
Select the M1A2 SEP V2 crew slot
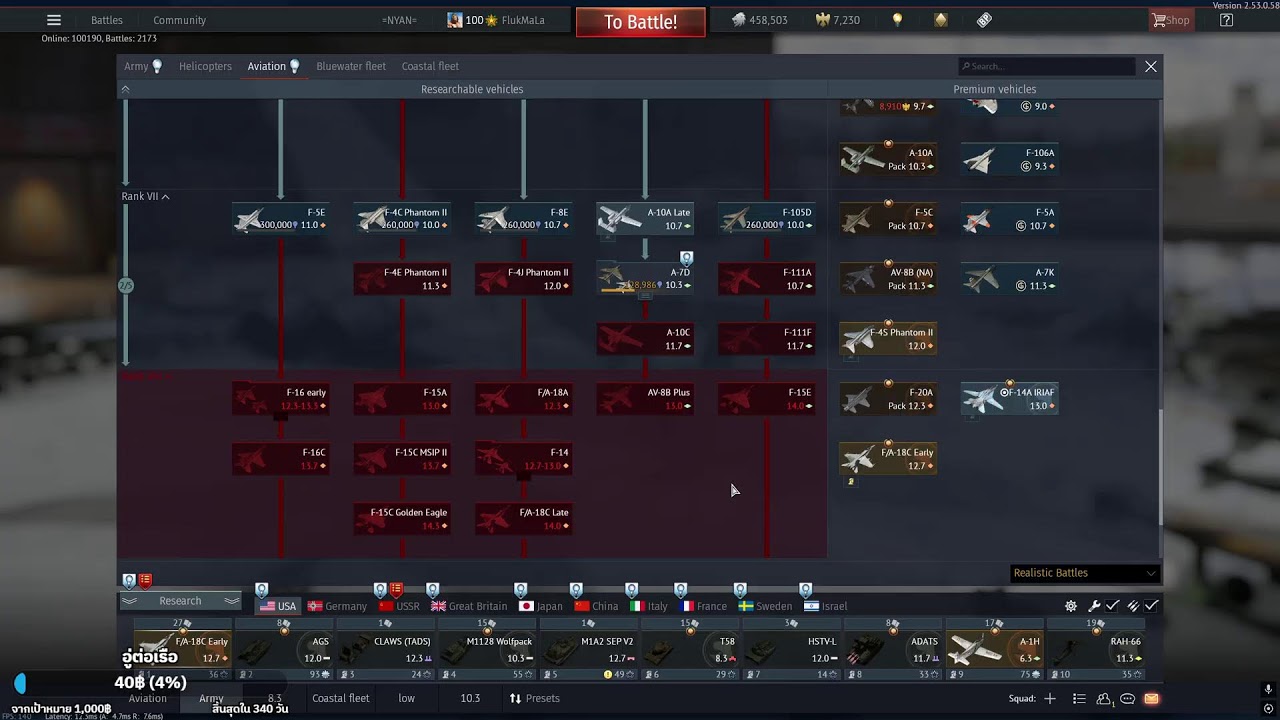tap(588, 649)
